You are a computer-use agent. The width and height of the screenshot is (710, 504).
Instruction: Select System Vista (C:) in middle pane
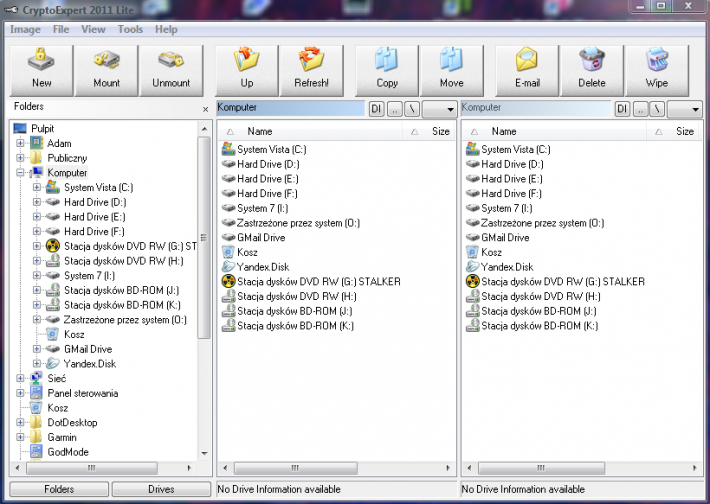pos(264,149)
